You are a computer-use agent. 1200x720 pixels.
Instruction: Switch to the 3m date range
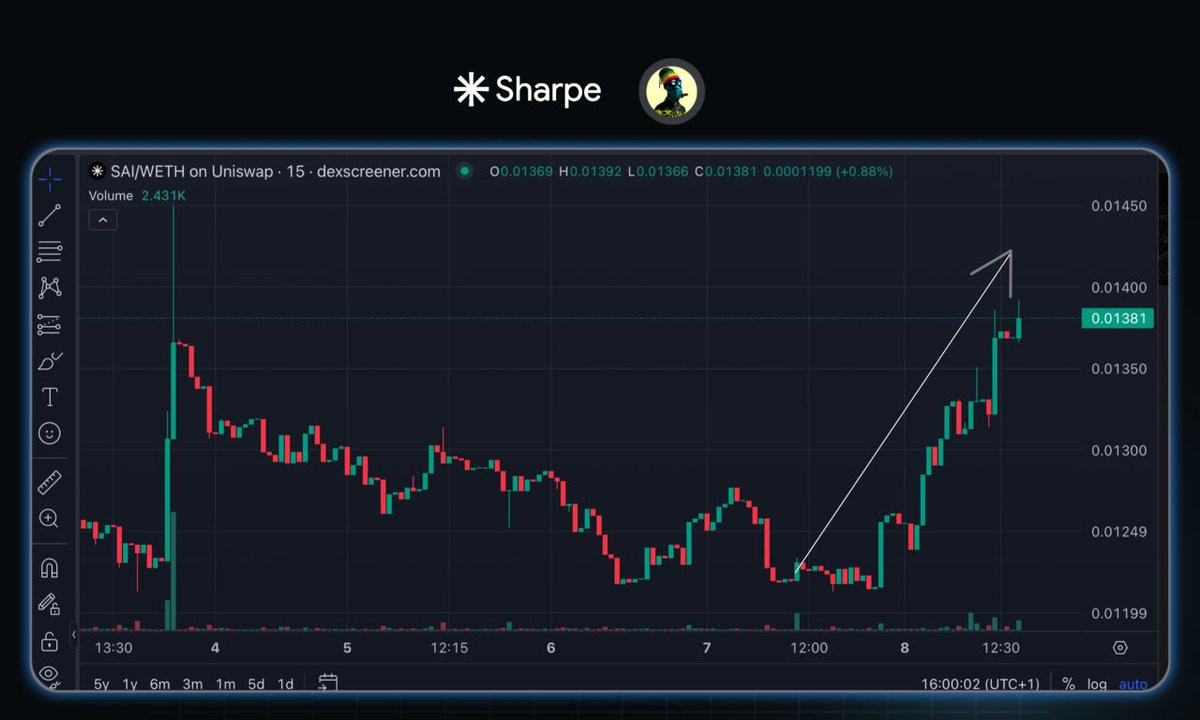click(193, 684)
